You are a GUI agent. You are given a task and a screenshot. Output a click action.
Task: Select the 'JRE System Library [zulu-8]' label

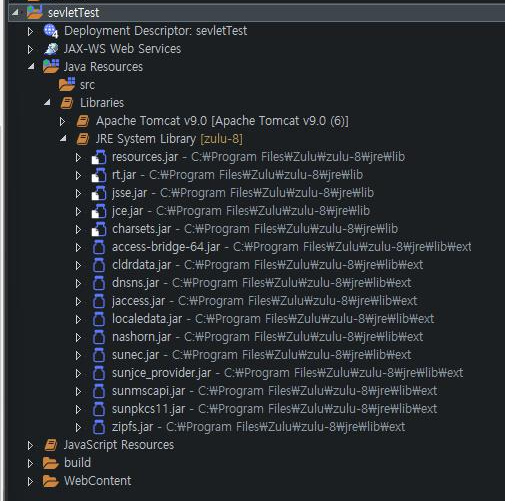point(169,139)
